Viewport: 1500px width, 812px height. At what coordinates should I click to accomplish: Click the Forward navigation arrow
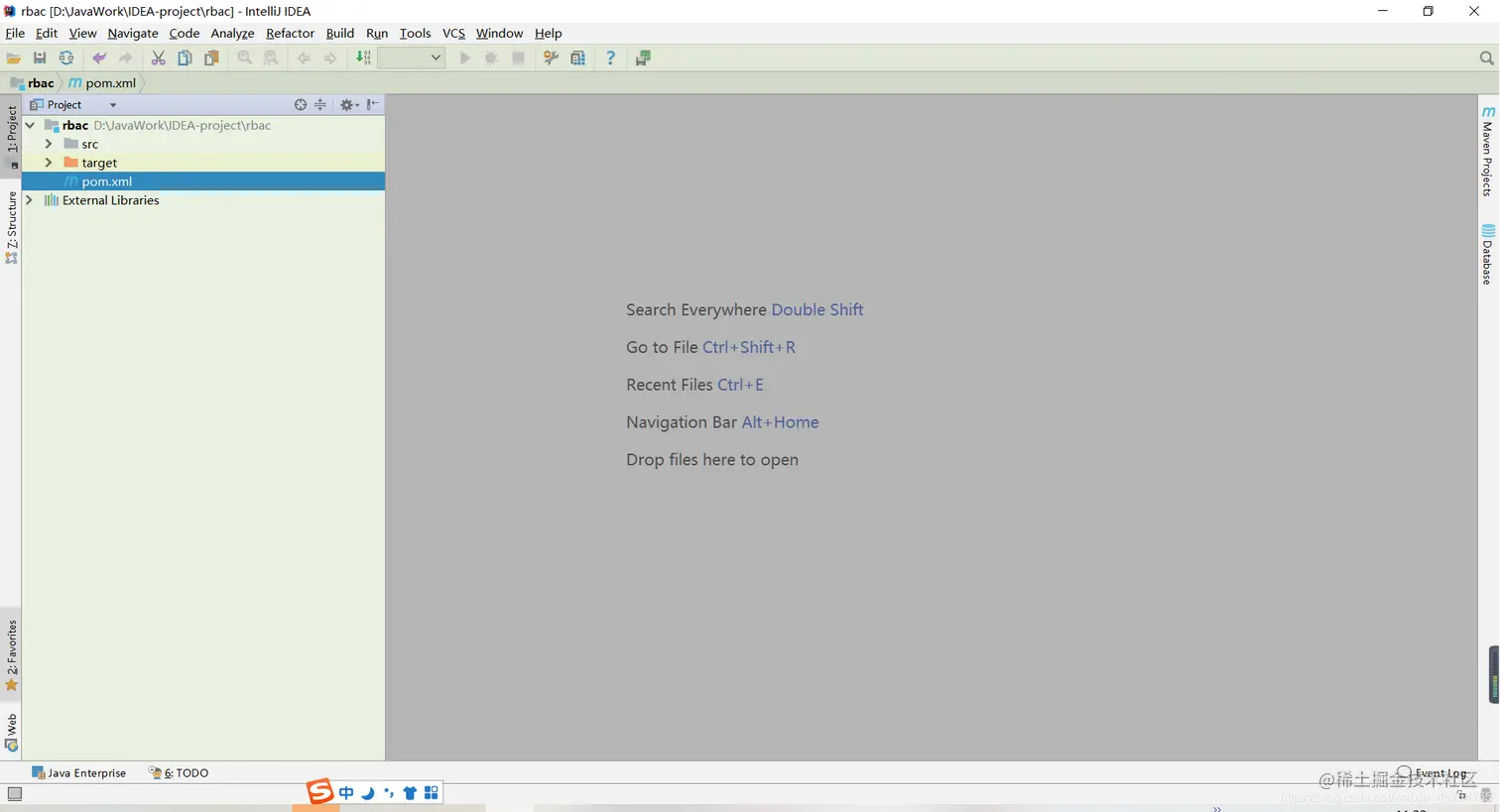330,58
